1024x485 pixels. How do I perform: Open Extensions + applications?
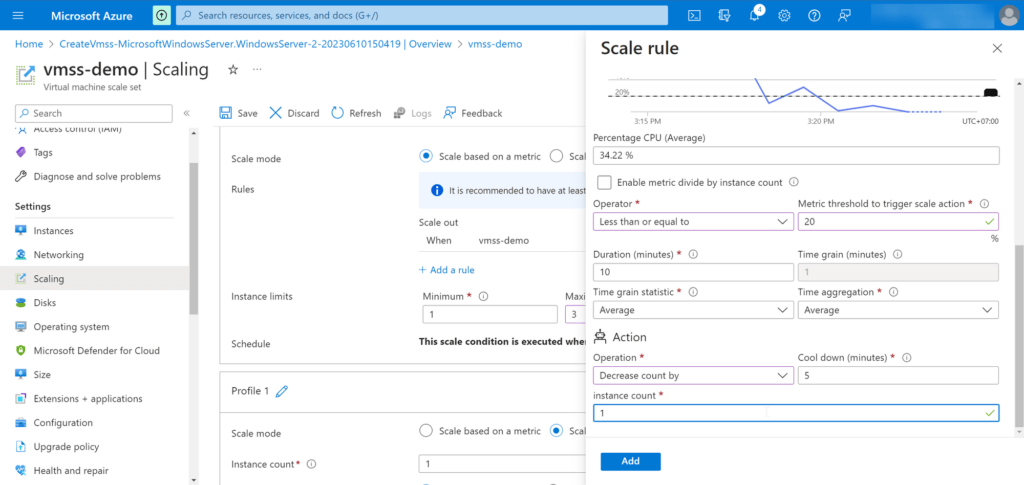point(88,399)
